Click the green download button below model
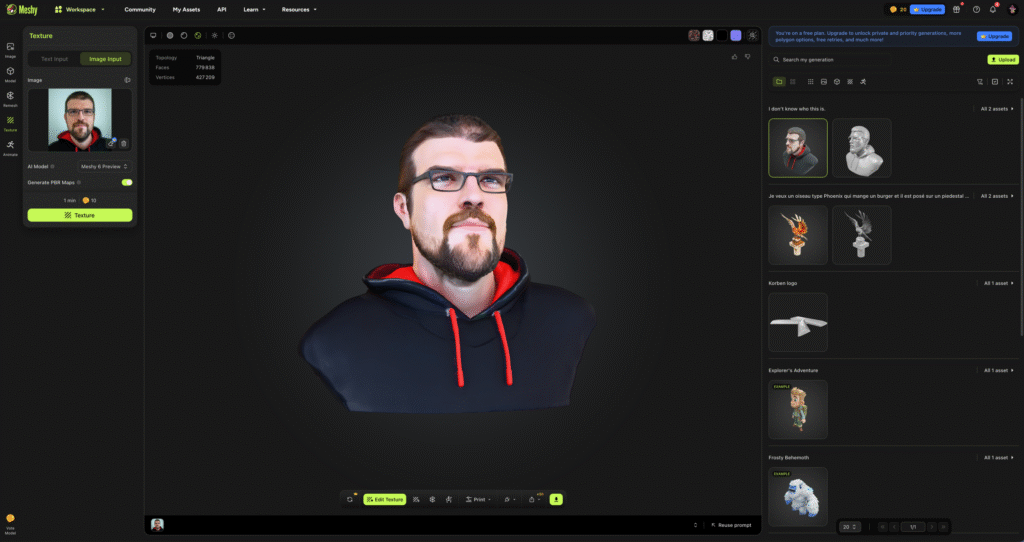1024x542 pixels. pyautogui.click(x=556, y=499)
